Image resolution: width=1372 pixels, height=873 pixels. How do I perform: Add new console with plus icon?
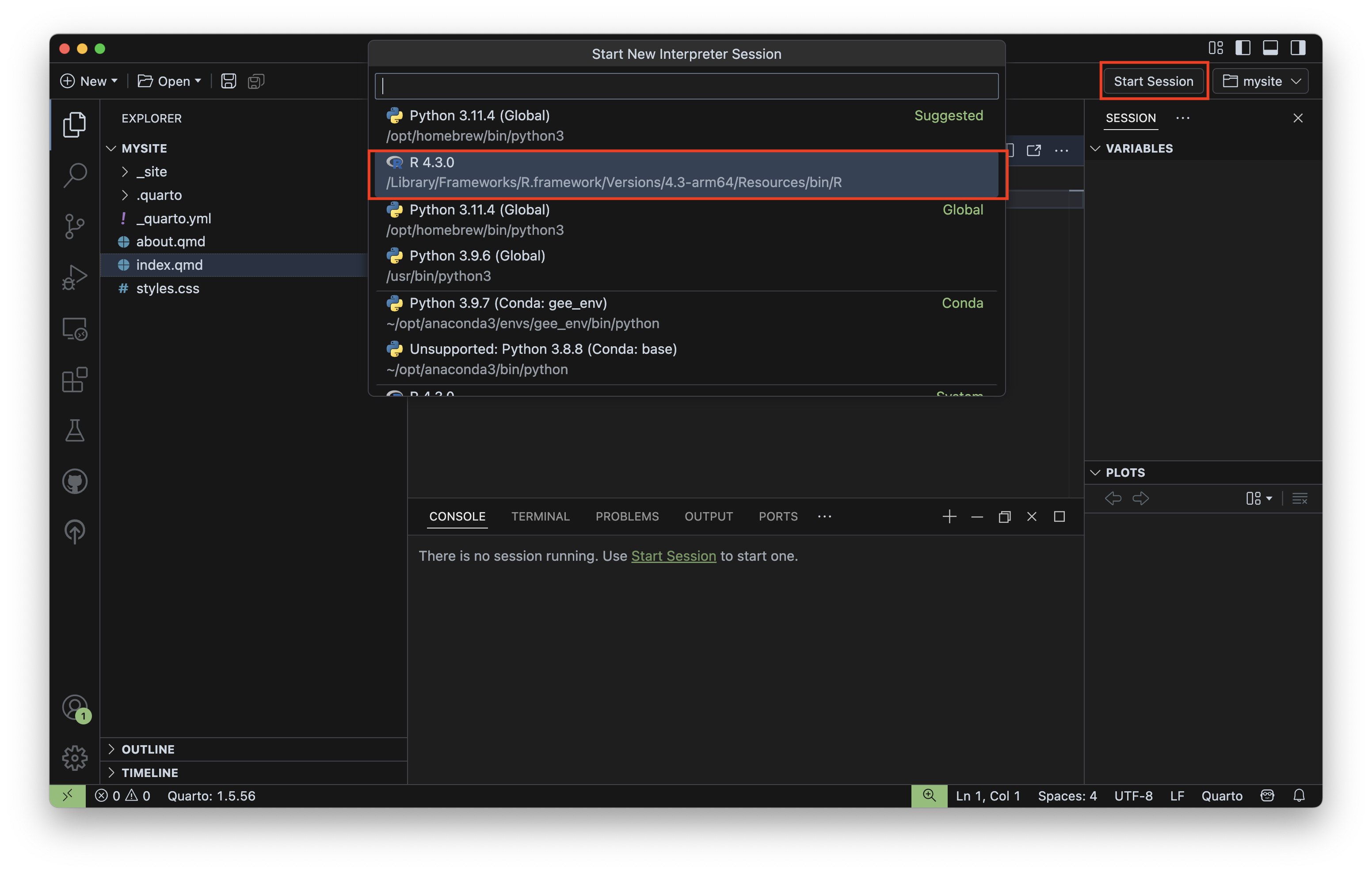point(949,517)
